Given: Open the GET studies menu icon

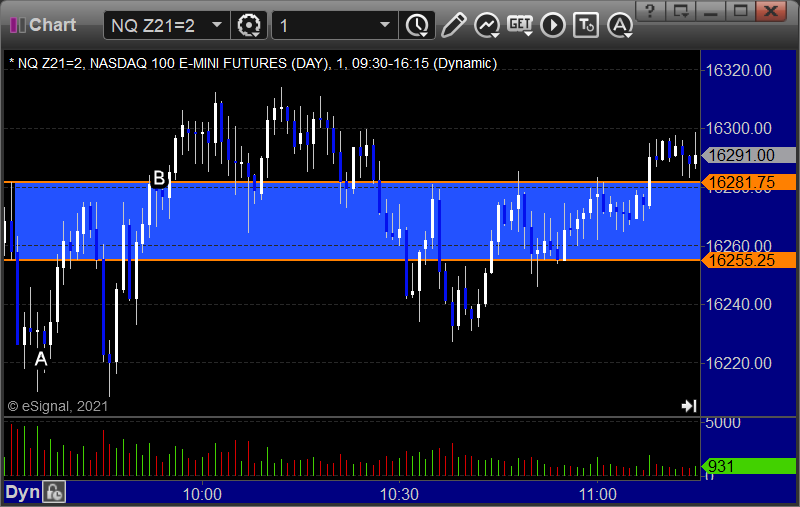Looking at the screenshot, I should tap(520, 25).
